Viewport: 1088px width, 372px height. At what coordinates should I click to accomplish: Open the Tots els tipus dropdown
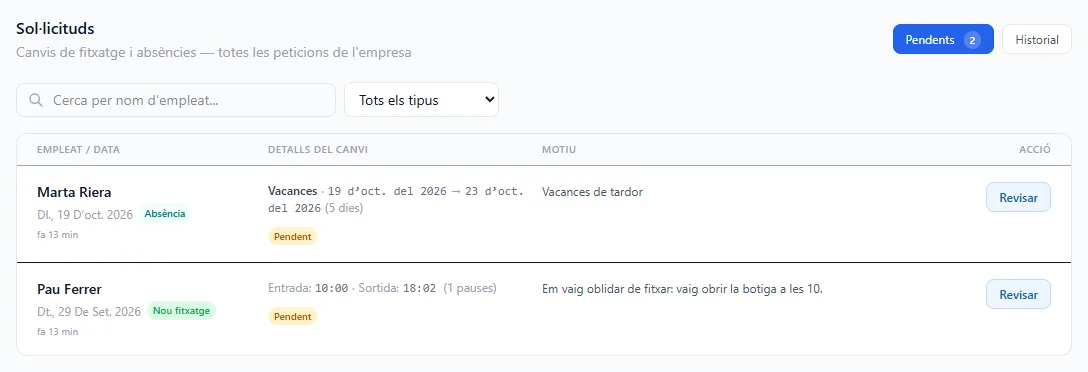421,100
